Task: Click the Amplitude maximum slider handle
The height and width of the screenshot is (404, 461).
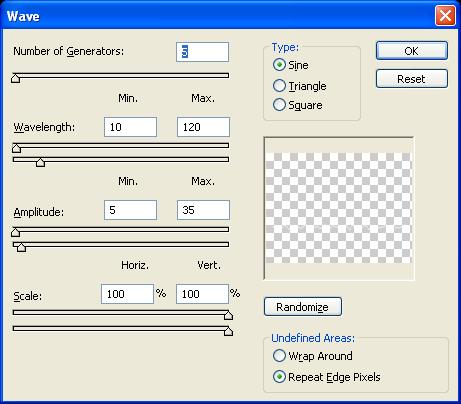Action: [21, 247]
